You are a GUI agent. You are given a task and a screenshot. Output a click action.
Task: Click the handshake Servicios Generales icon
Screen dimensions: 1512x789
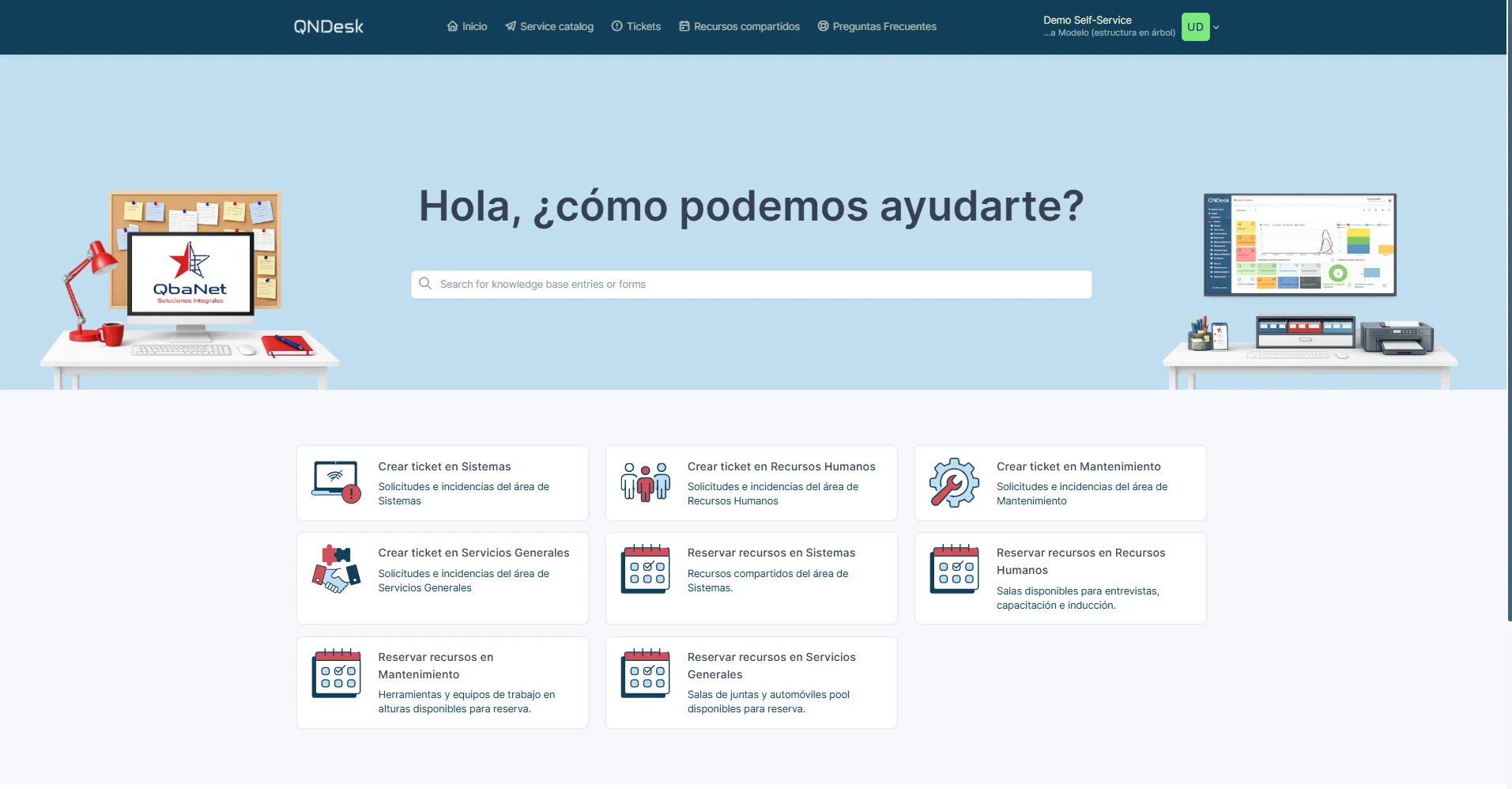(337, 569)
